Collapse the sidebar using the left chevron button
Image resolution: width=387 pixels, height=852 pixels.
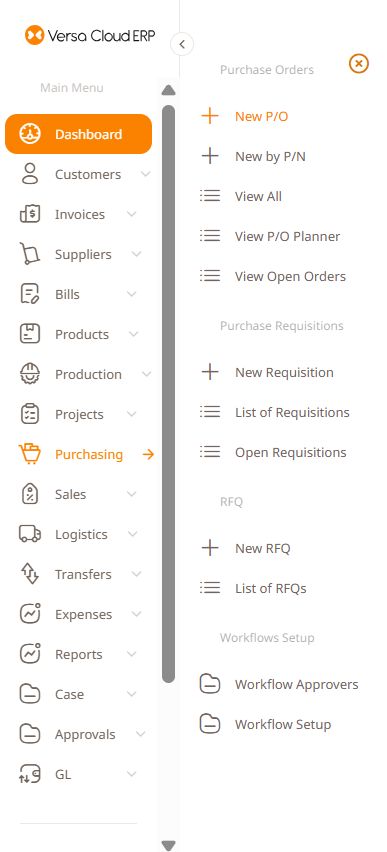[x=182, y=44]
